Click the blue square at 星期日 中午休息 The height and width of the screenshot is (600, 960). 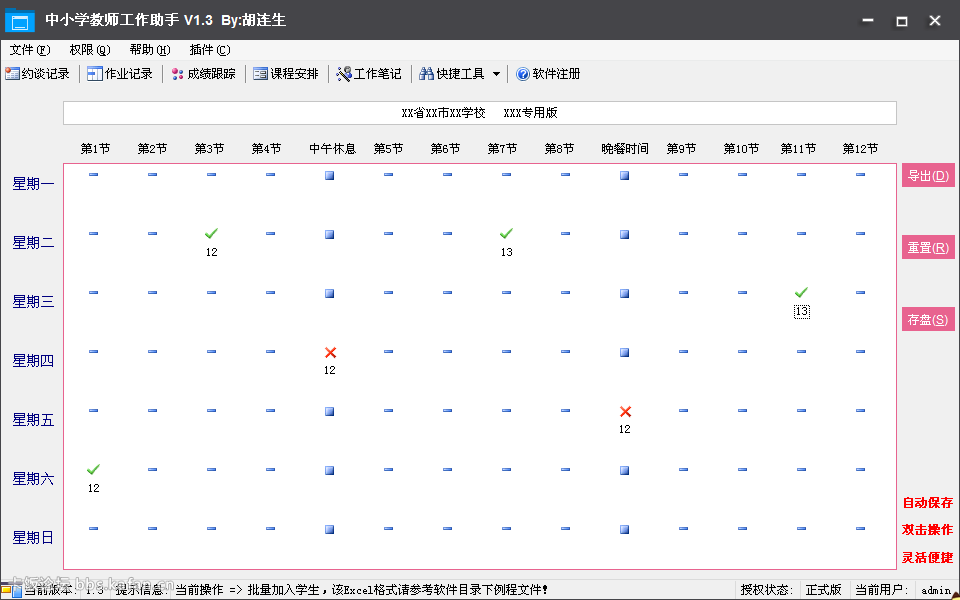point(329,529)
